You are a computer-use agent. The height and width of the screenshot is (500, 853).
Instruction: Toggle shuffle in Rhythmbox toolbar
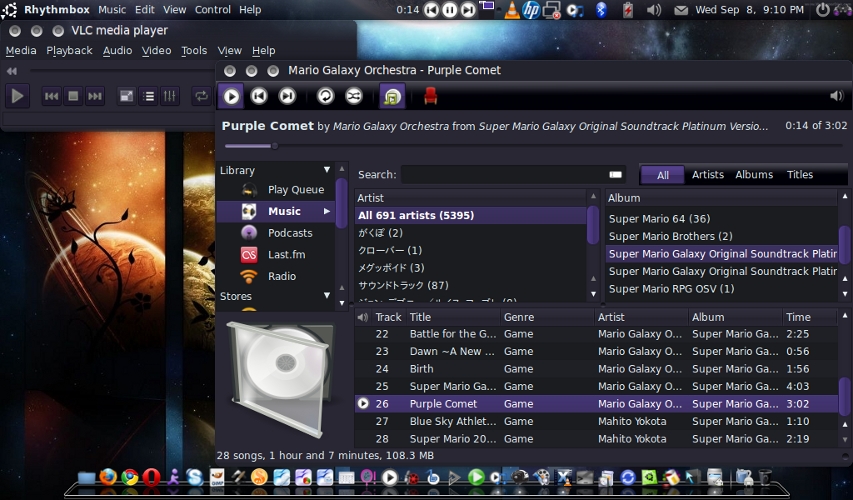[354, 96]
